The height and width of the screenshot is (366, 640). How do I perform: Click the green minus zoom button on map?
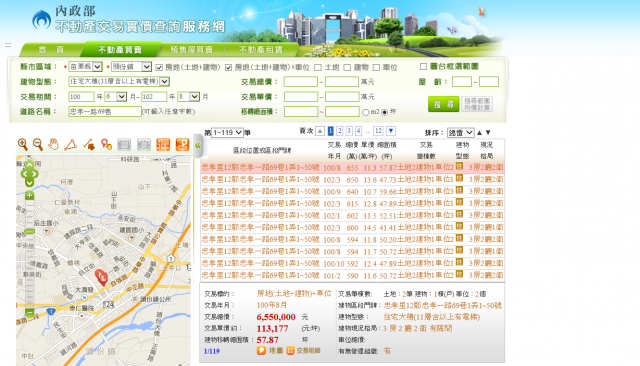click(29, 313)
